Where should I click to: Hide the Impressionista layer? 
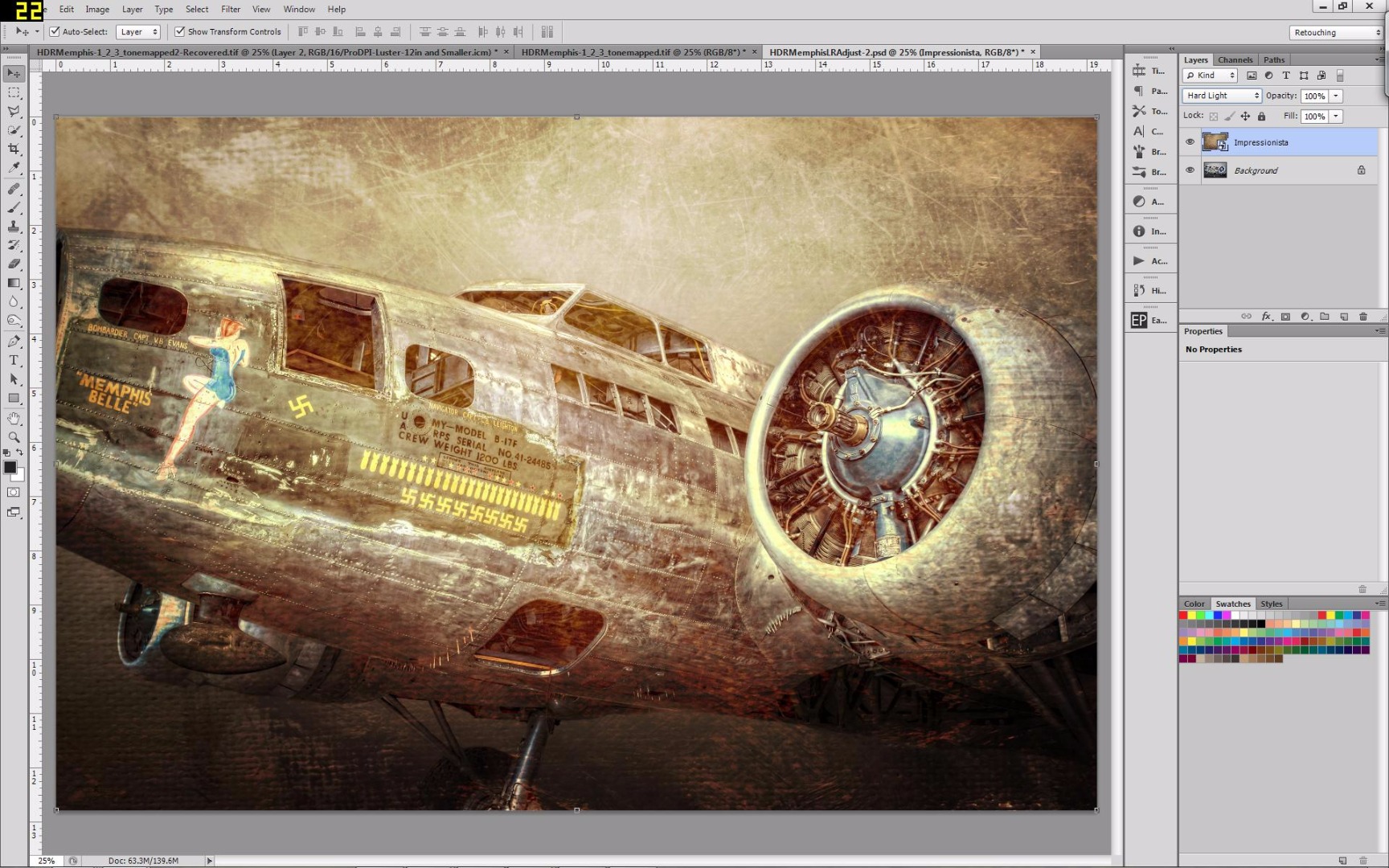pos(1190,142)
